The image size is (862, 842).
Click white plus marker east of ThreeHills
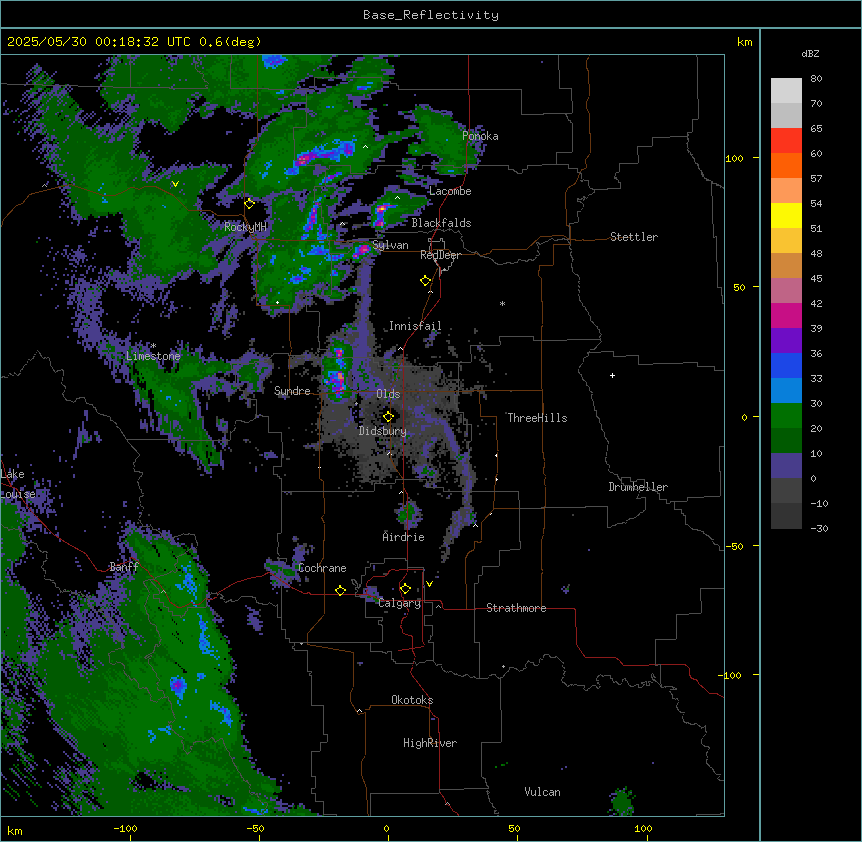coord(612,375)
